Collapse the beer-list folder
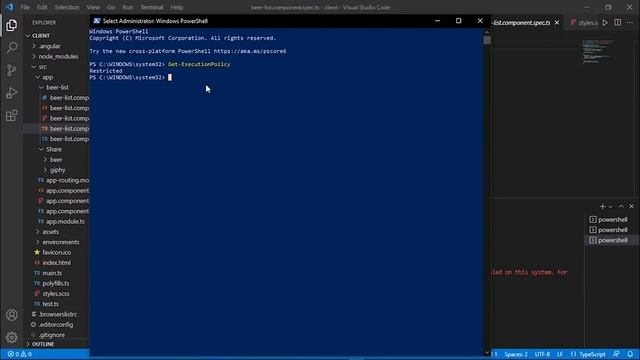This screenshot has height=360, width=640. tap(57, 87)
